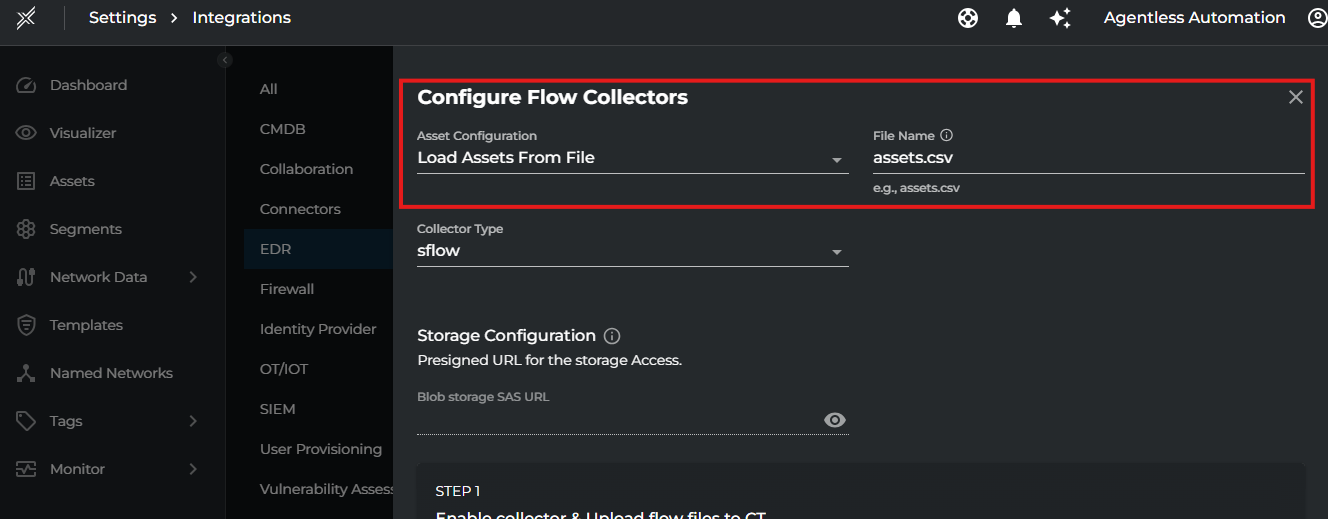Click the Dashboard gauge icon

click(27, 85)
